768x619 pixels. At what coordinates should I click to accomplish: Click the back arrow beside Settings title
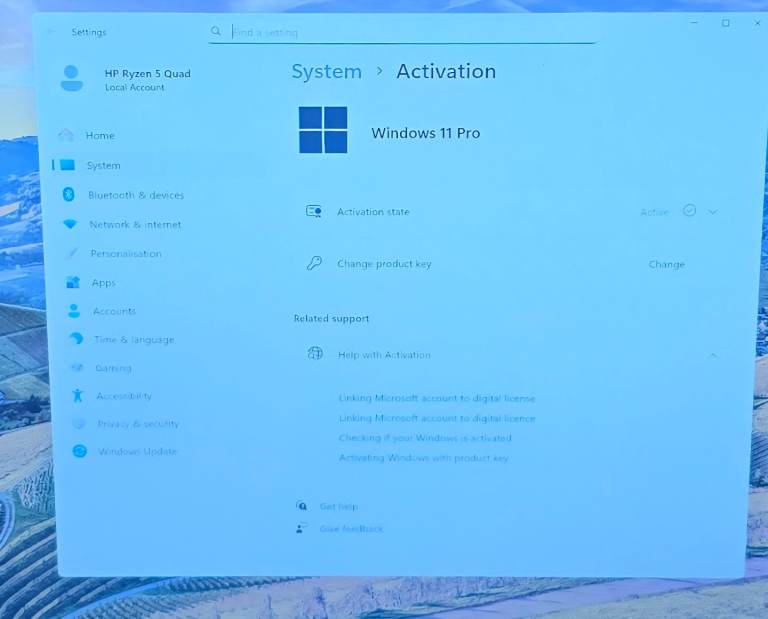tap(51, 32)
